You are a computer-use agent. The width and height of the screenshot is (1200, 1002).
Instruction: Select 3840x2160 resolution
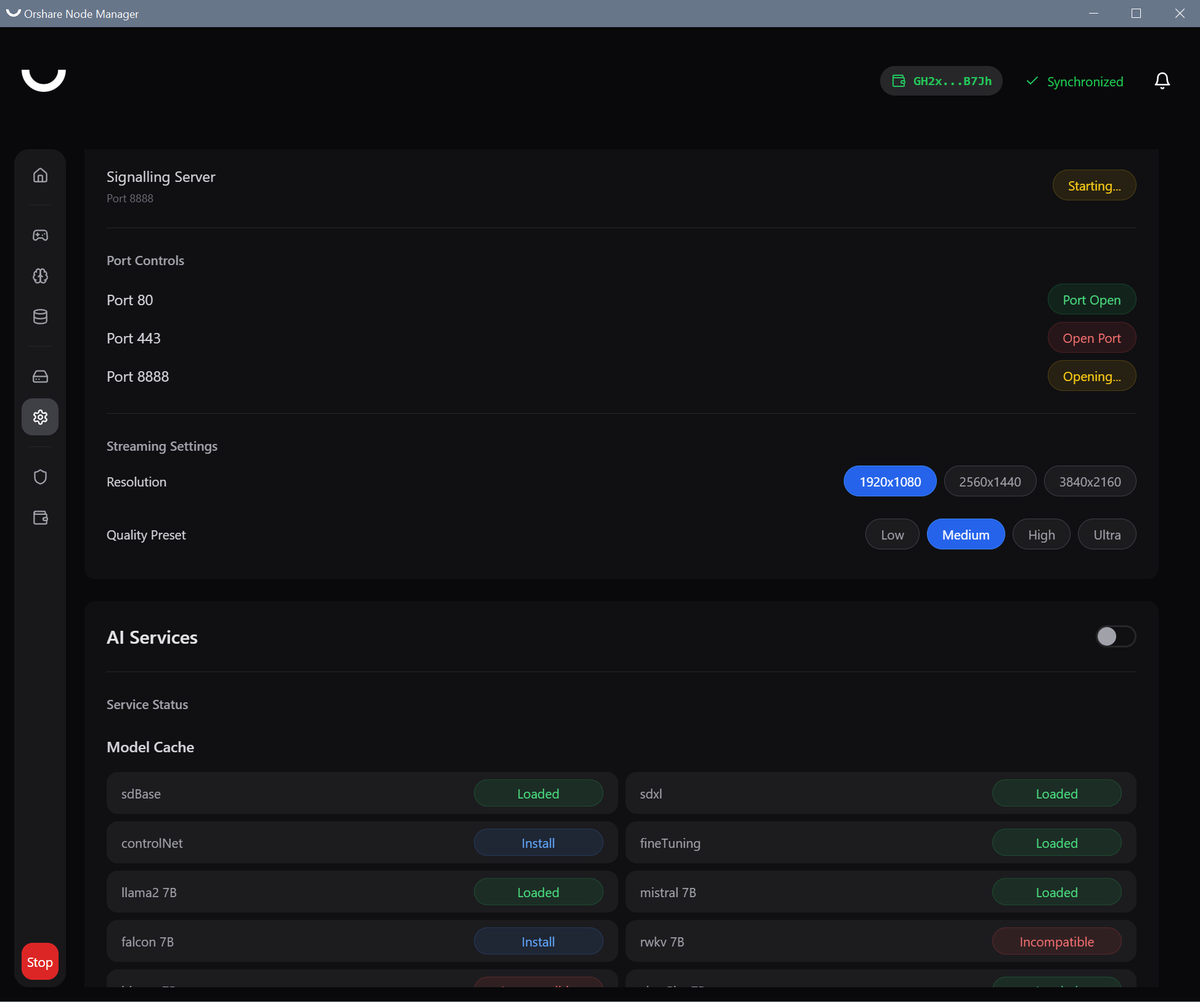coord(1090,482)
